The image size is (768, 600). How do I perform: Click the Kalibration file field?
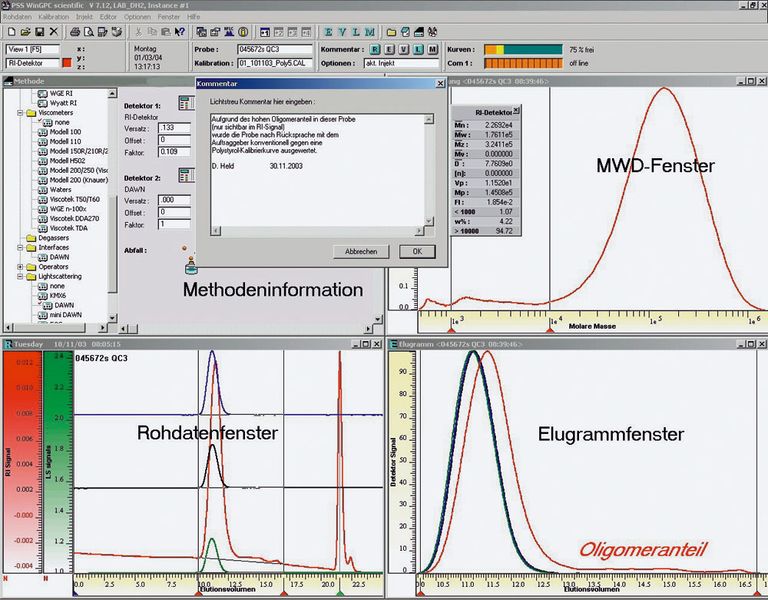[x=275, y=63]
